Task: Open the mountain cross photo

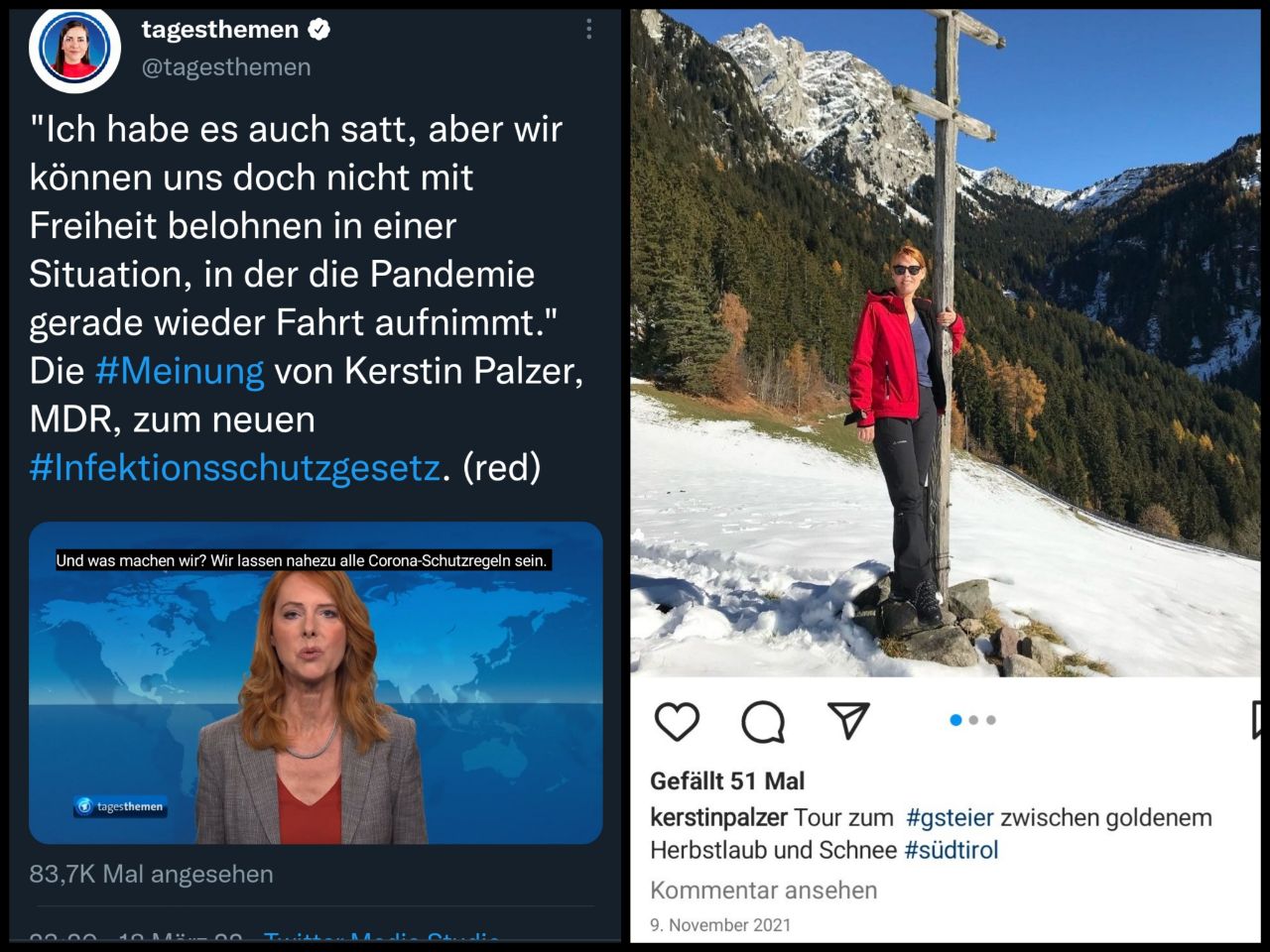Action: [946, 343]
